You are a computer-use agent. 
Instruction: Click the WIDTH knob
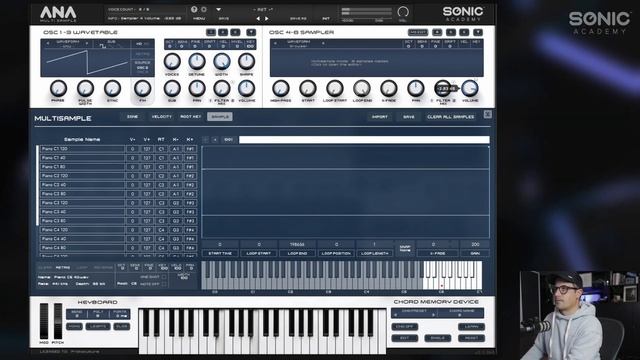pyautogui.click(x=222, y=62)
